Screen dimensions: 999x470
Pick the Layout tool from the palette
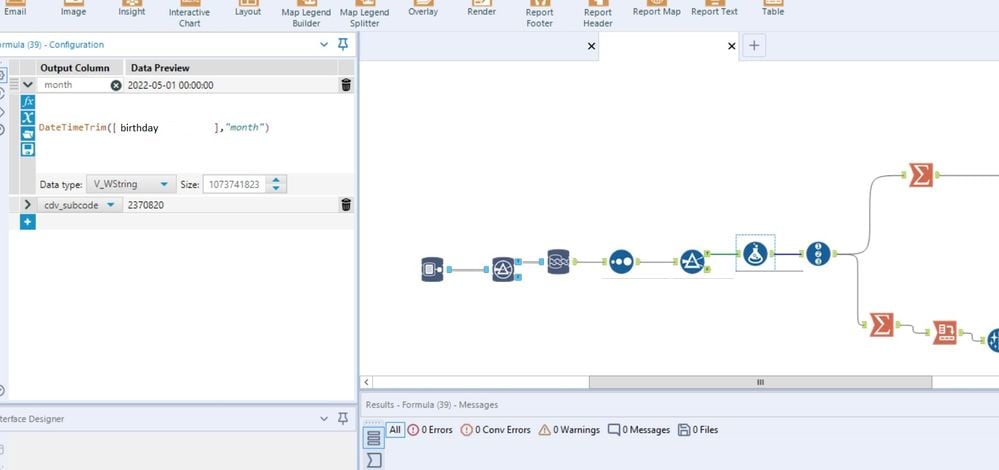[248, 8]
